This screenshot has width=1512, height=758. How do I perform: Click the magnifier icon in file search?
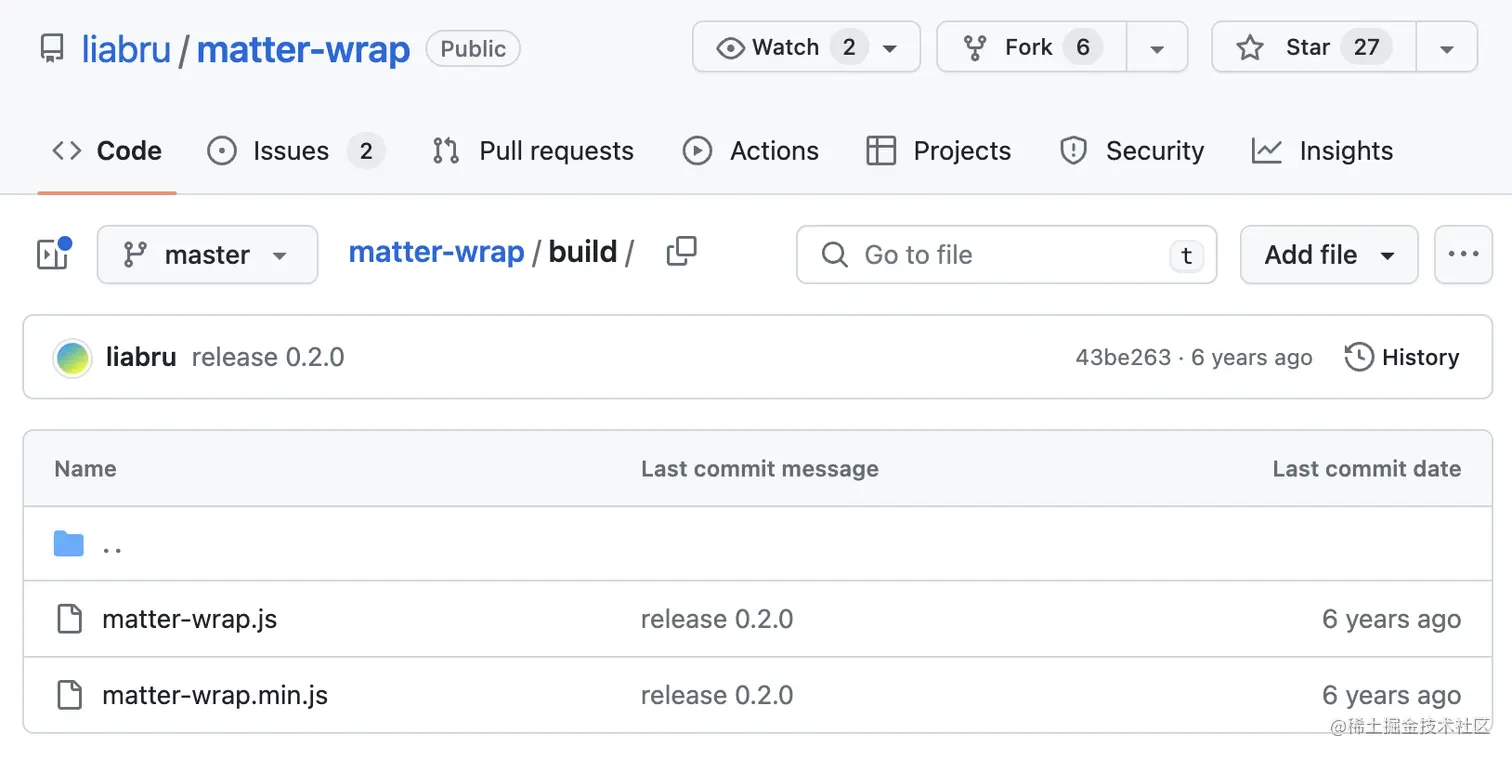click(x=834, y=254)
